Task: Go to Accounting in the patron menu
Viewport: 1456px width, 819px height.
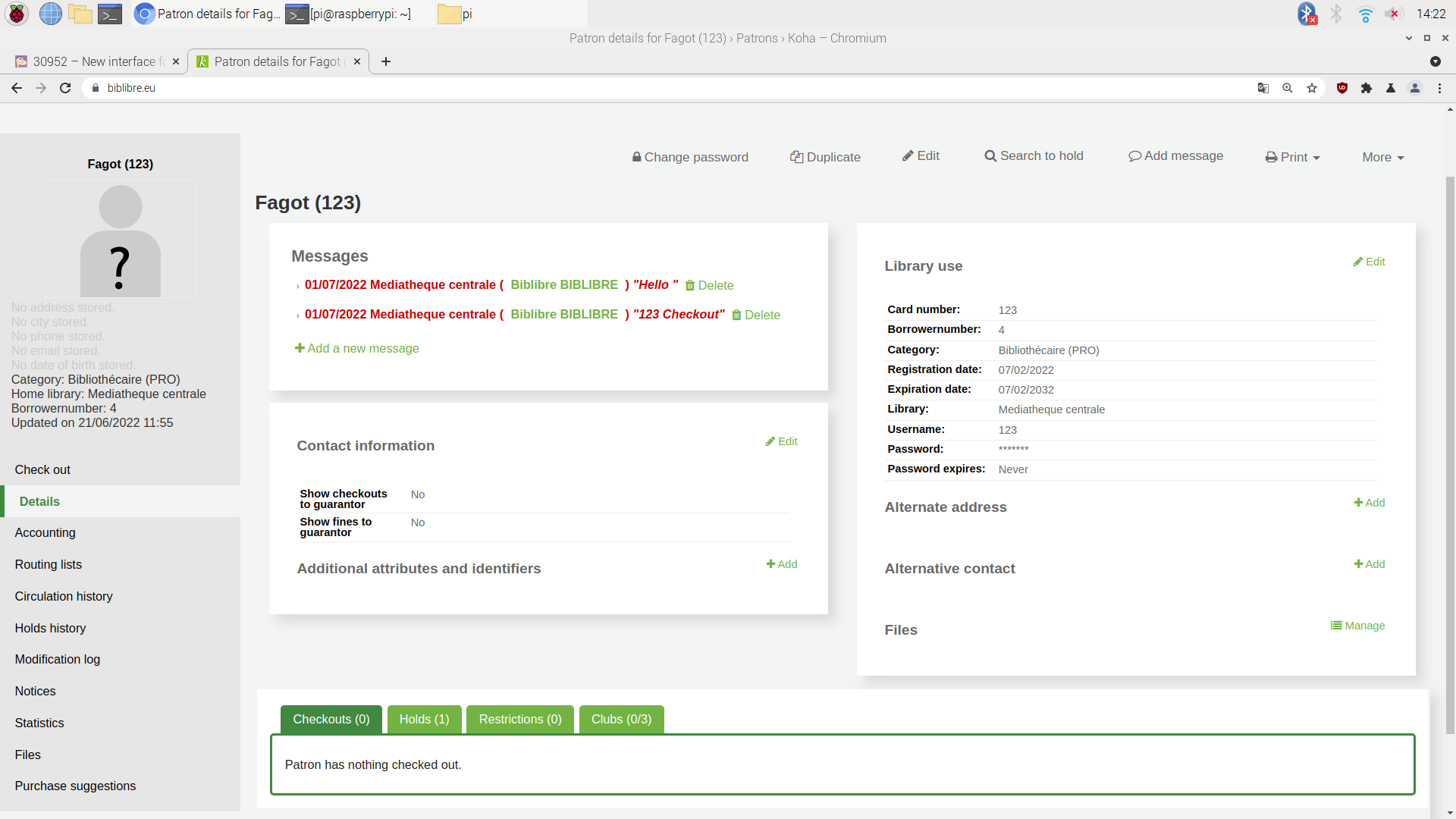Action: coord(45,532)
